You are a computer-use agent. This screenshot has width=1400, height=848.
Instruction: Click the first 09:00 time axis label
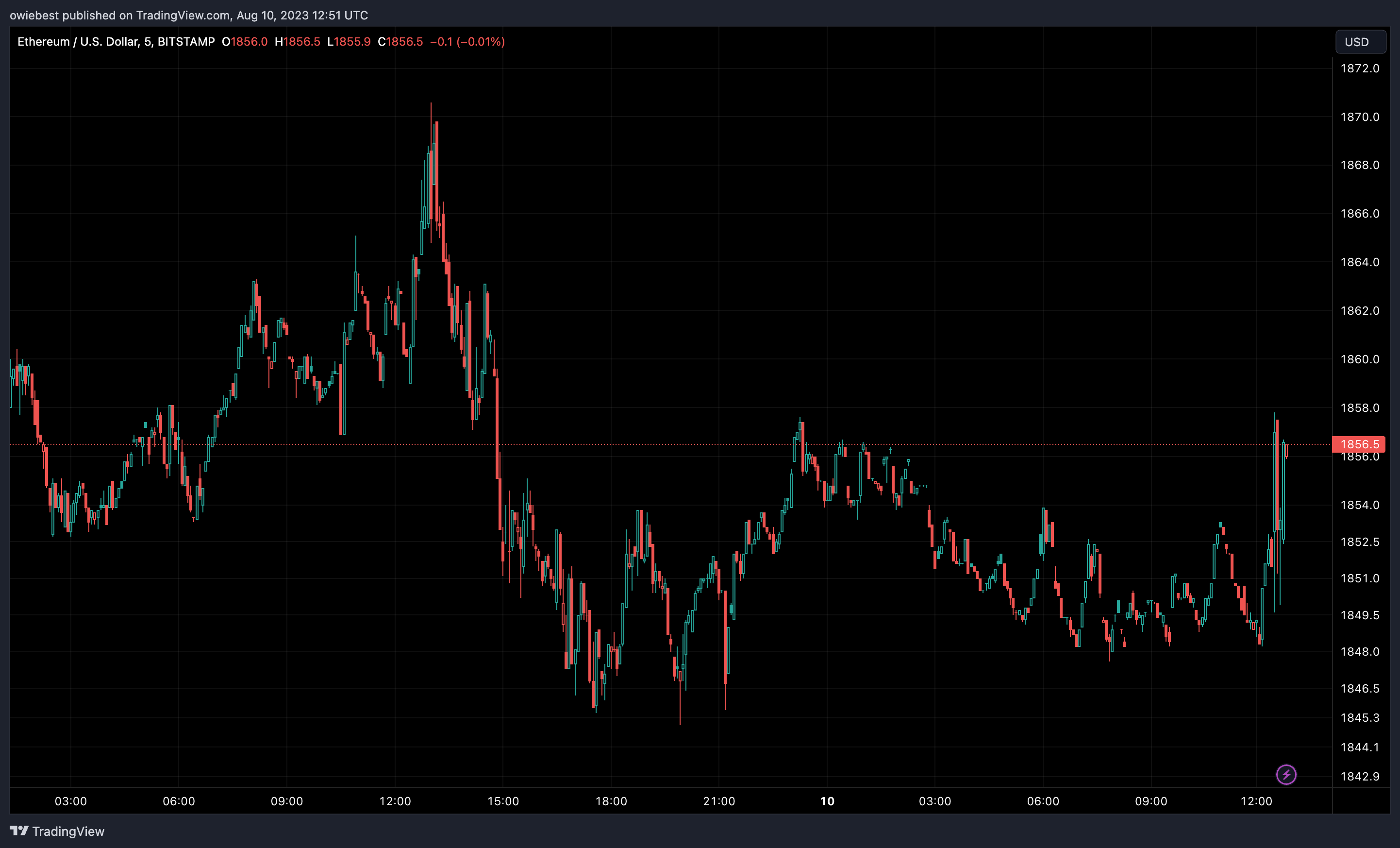point(286,801)
